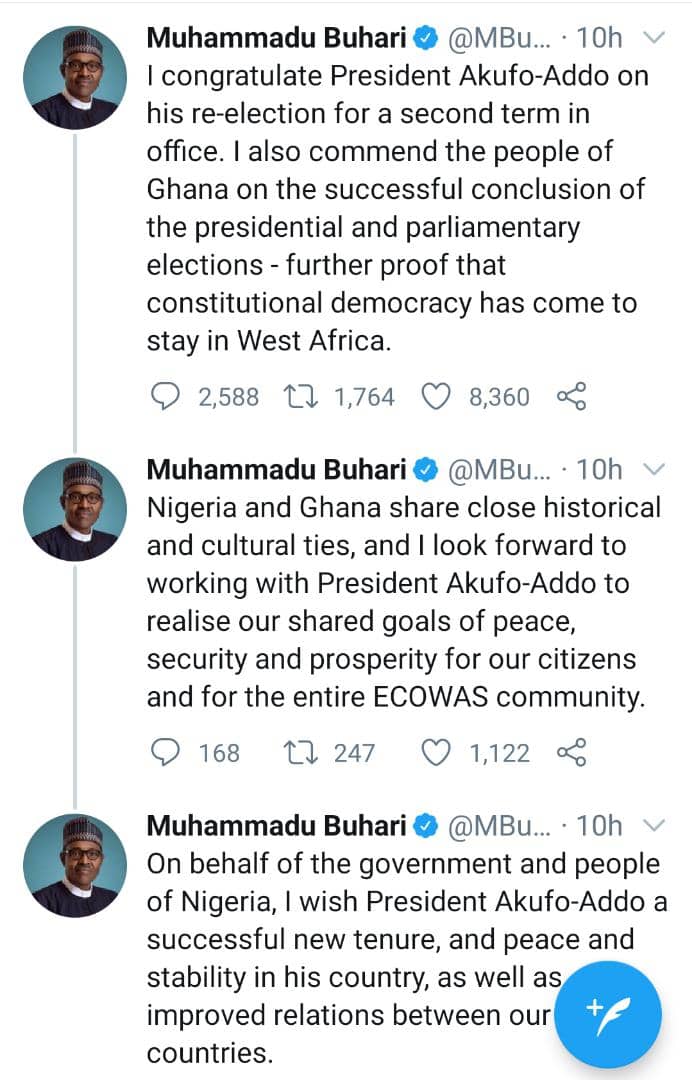Like the tweet with 8,360 likes
This screenshot has height=1080, width=692.
pyautogui.click(x=435, y=397)
